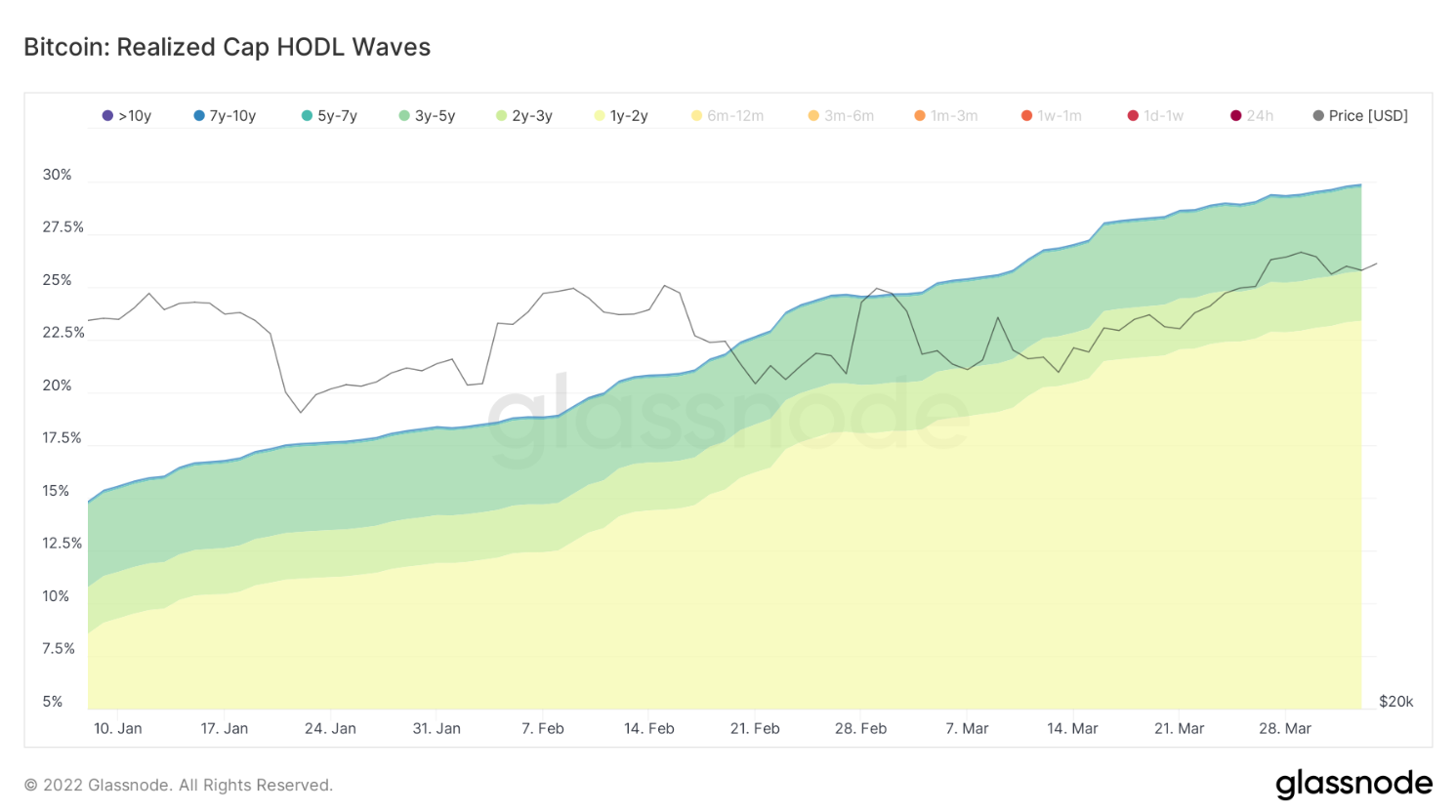Click the chart title text
This screenshot has width=1456, height=812.
[x=227, y=47]
